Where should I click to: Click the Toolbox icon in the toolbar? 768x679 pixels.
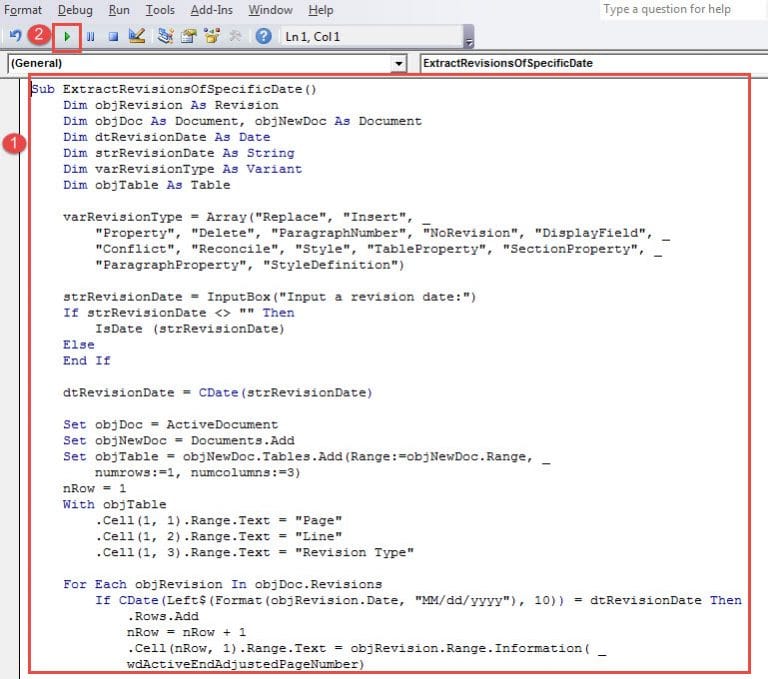[235, 37]
